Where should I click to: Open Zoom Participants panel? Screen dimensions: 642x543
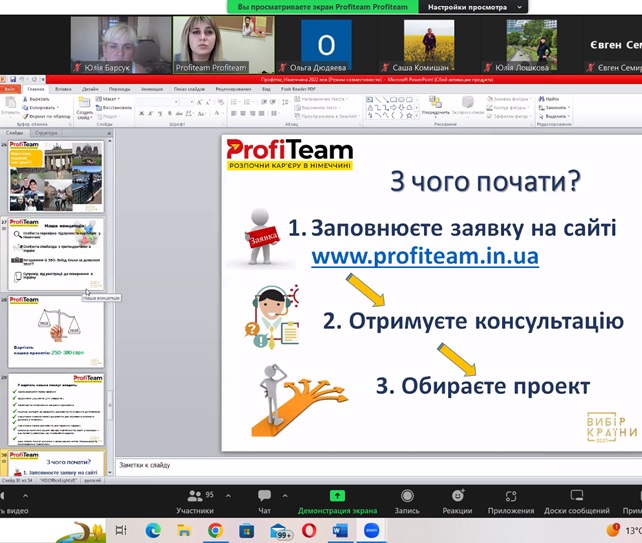click(195, 502)
